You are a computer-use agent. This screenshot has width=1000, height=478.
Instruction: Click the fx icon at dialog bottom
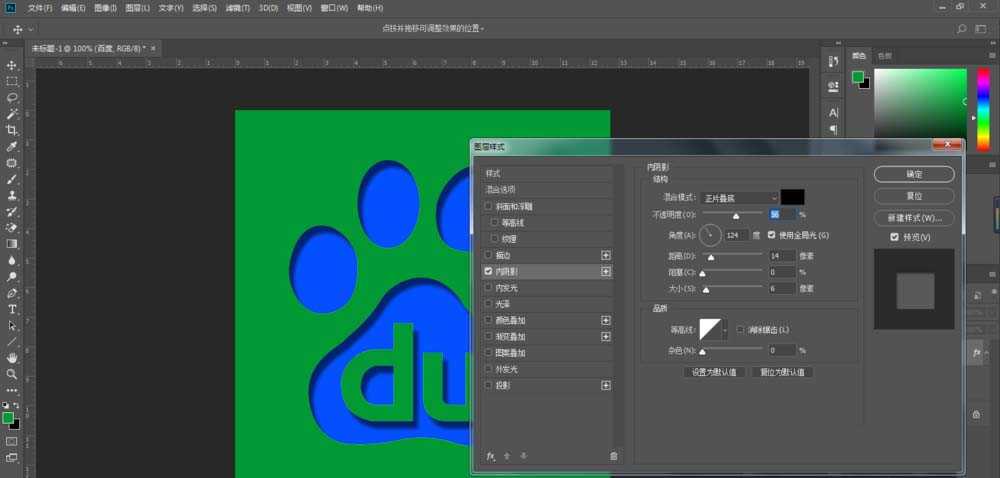click(491, 456)
